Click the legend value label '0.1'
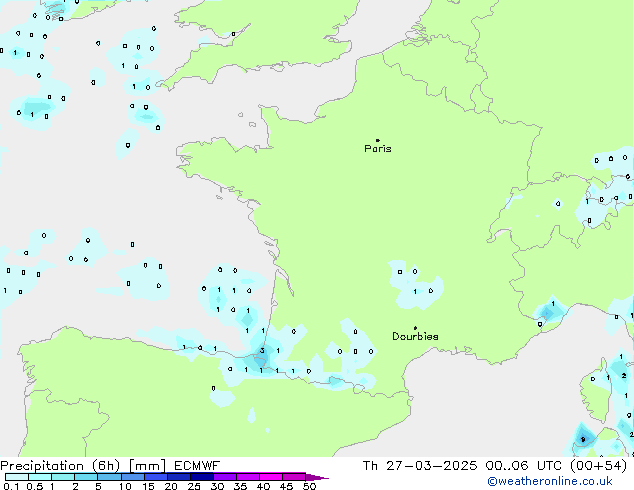The height and width of the screenshot is (490, 634). click(11, 486)
